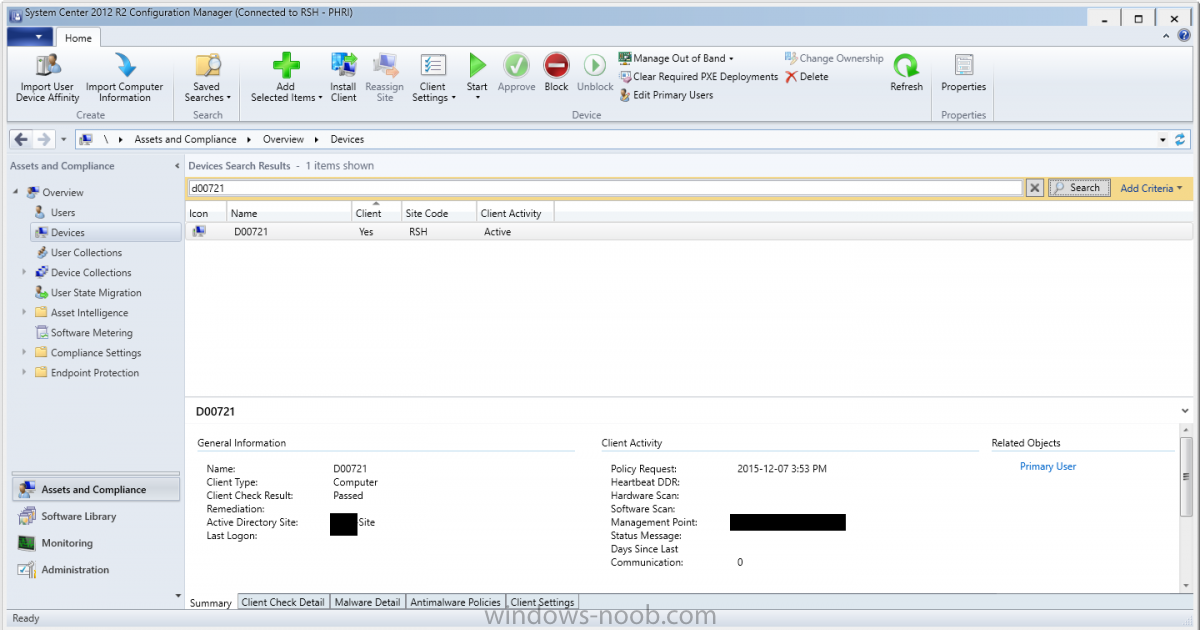The width and height of the screenshot is (1200, 630).
Task: Sort by the Site Code column header
Action: pos(439,213)
